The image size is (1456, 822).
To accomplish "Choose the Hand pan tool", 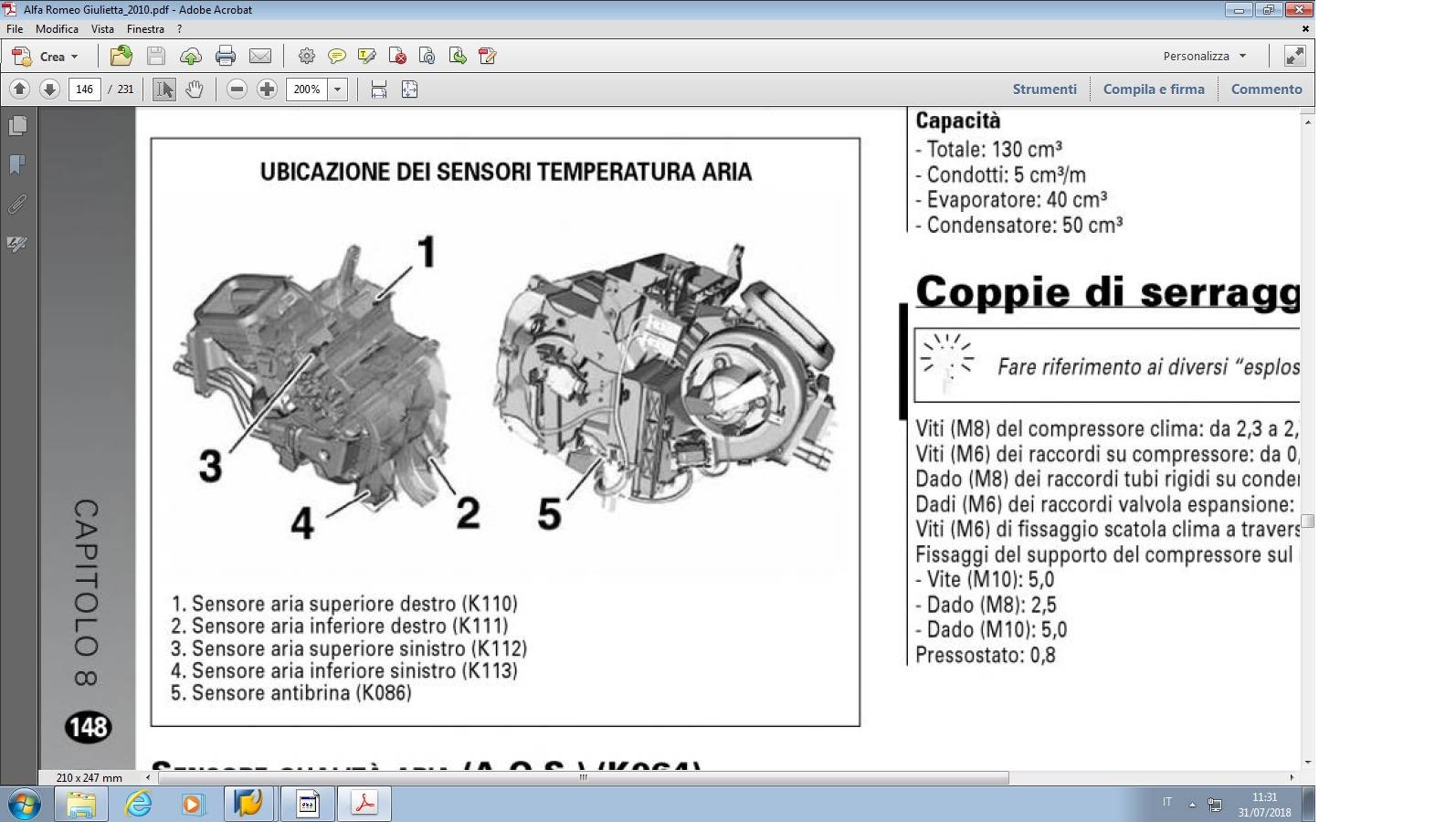I will (194, 90).
